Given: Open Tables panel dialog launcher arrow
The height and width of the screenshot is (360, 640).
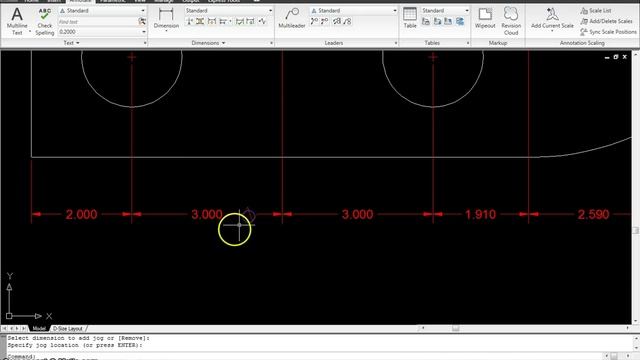Looking at the screenshot, I should click(x=468, y=43).
